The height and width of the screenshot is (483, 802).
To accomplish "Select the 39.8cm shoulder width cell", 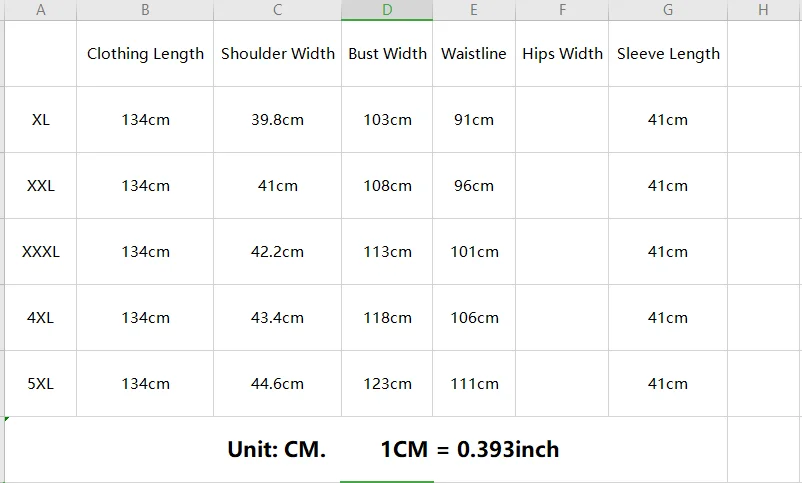I will click(x=278, y=120).
